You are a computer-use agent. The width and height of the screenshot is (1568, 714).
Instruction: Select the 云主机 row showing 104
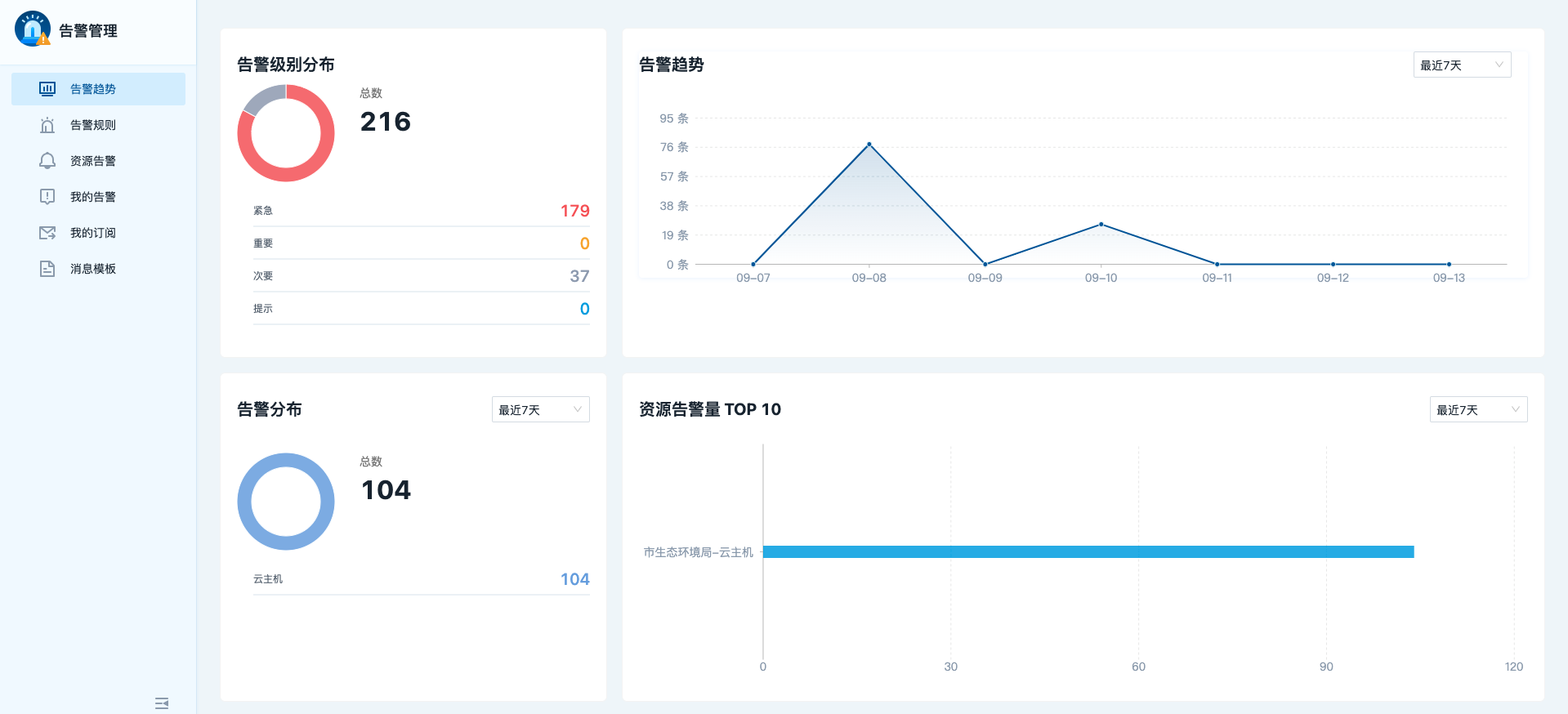(x=421, y=579)
